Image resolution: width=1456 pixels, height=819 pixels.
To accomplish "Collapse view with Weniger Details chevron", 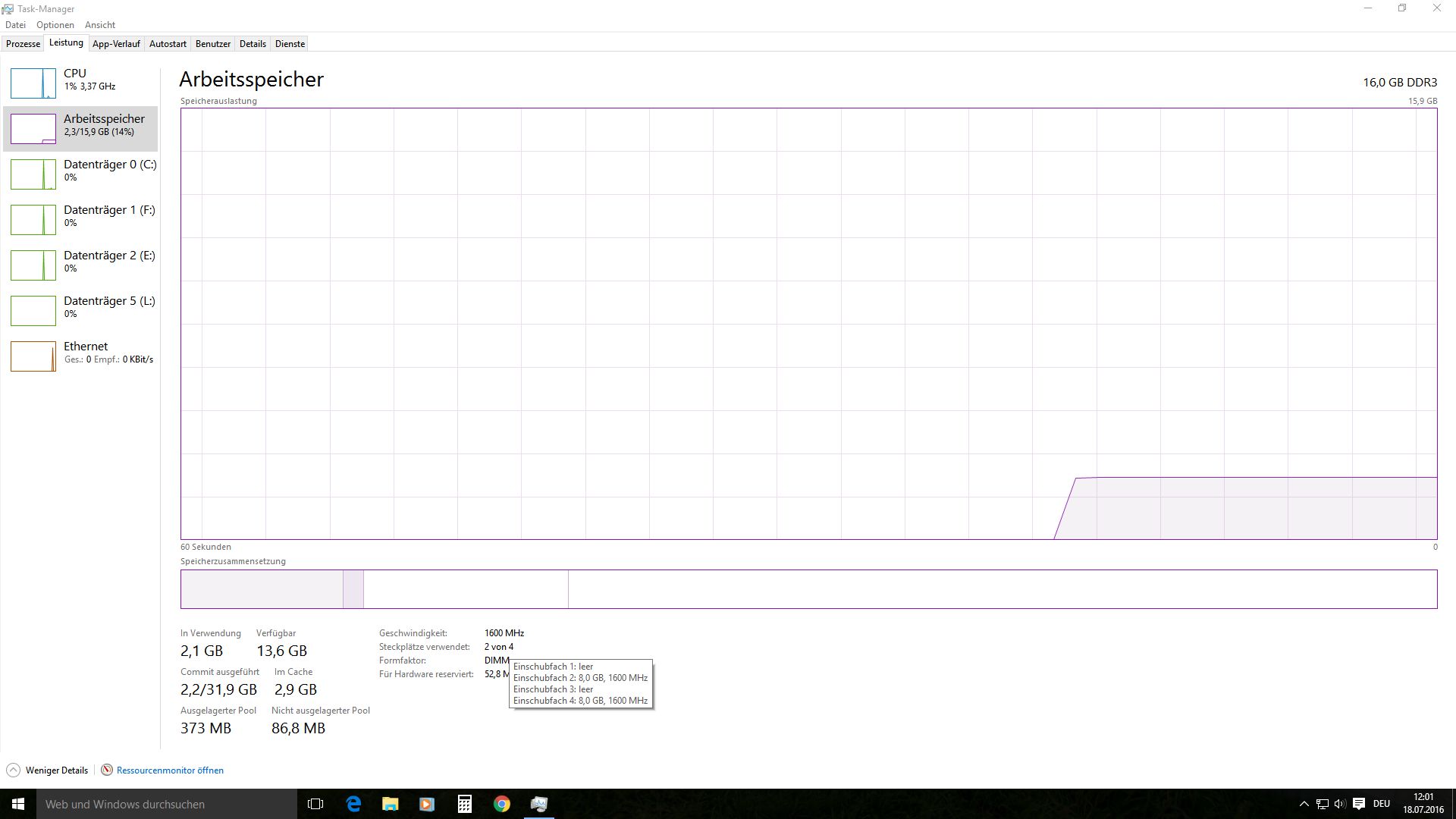I will [x=13, y=770].
